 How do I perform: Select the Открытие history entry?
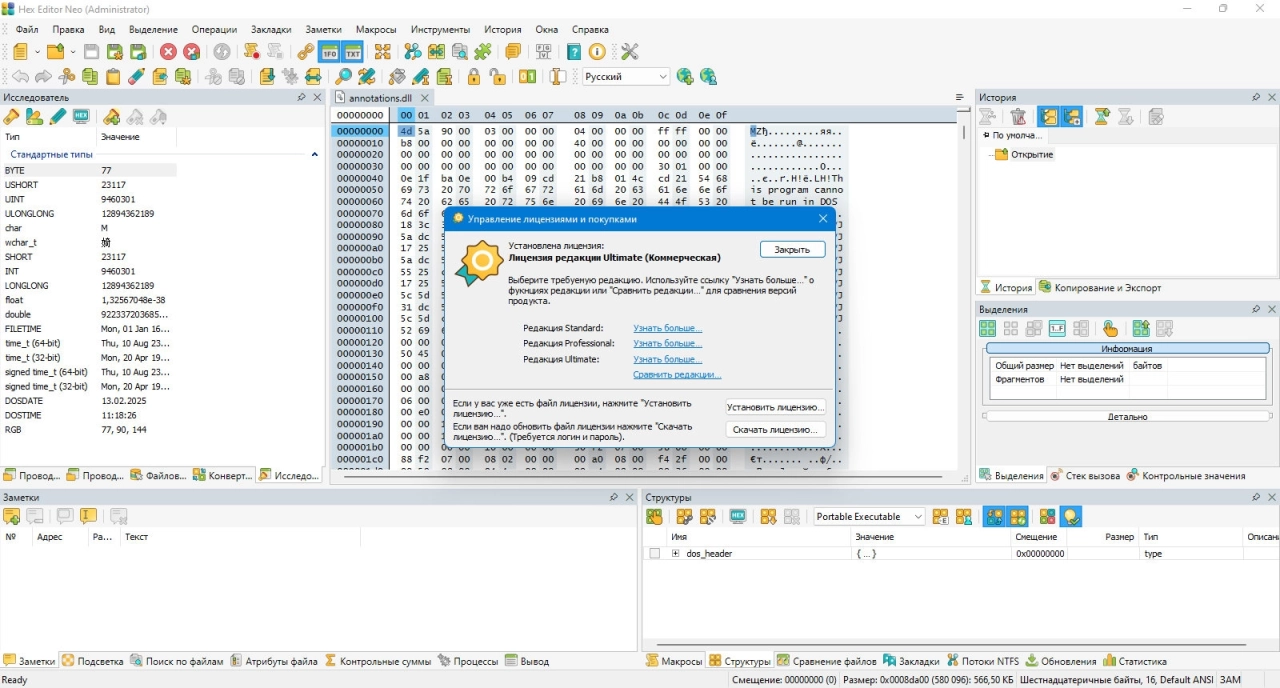tap(1032, 155)
